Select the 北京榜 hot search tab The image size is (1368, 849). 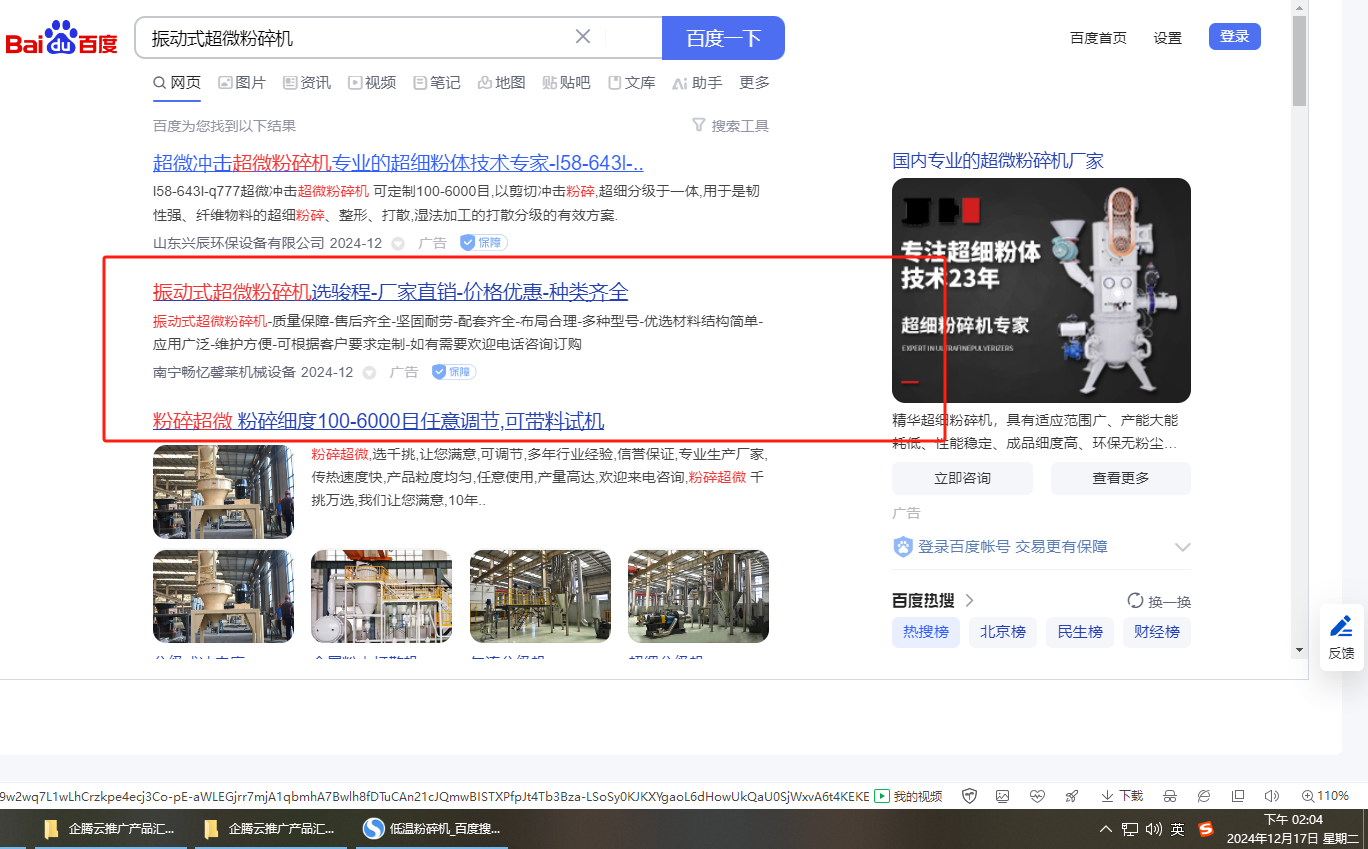tap(1002, 632)
